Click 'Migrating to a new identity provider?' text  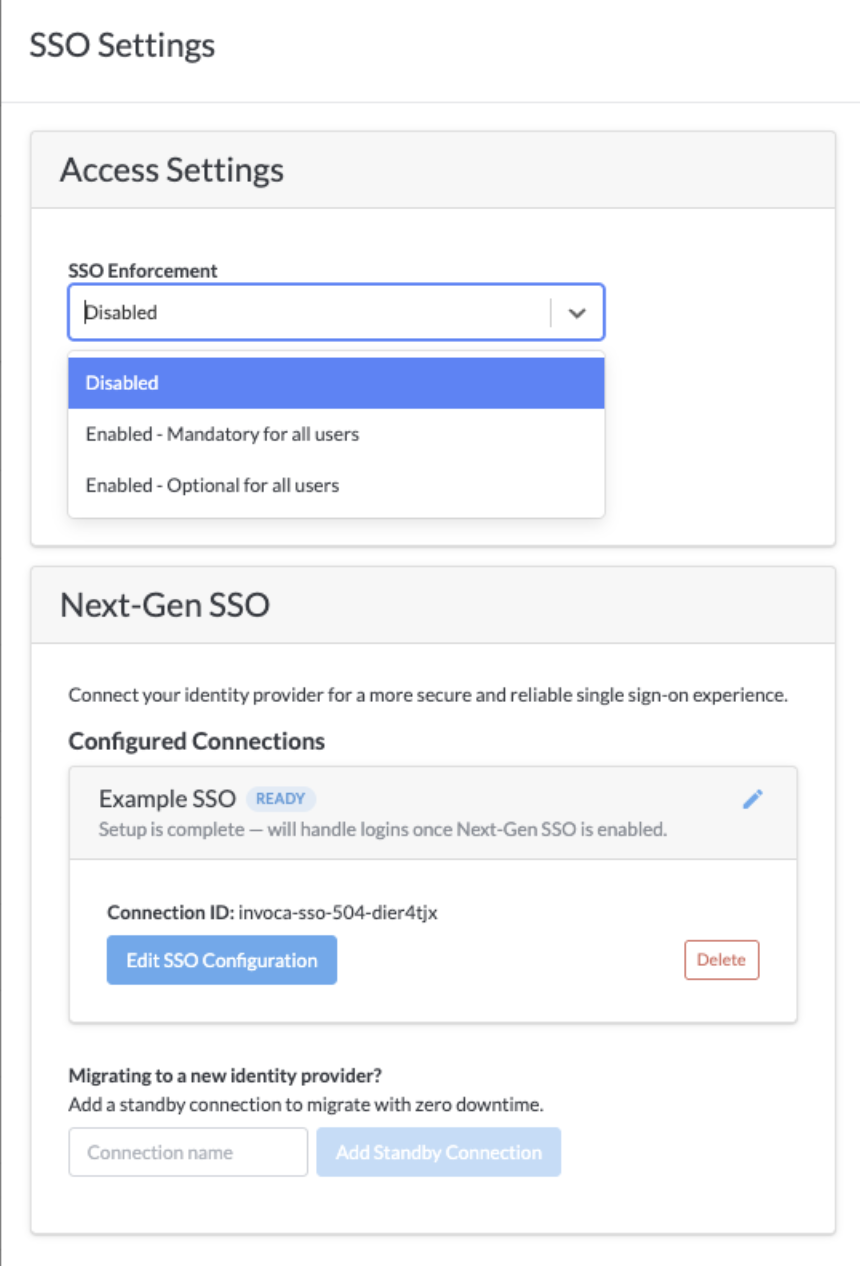pos(227,1076)
